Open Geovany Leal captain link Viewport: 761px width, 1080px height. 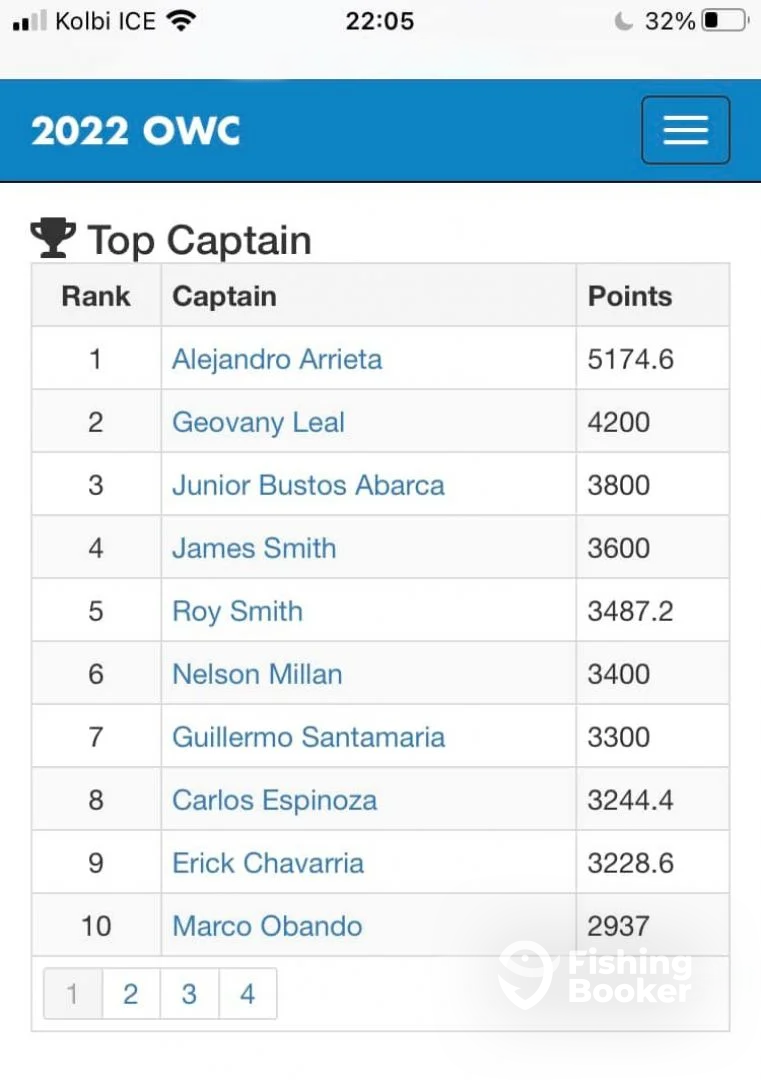[258, 422]
